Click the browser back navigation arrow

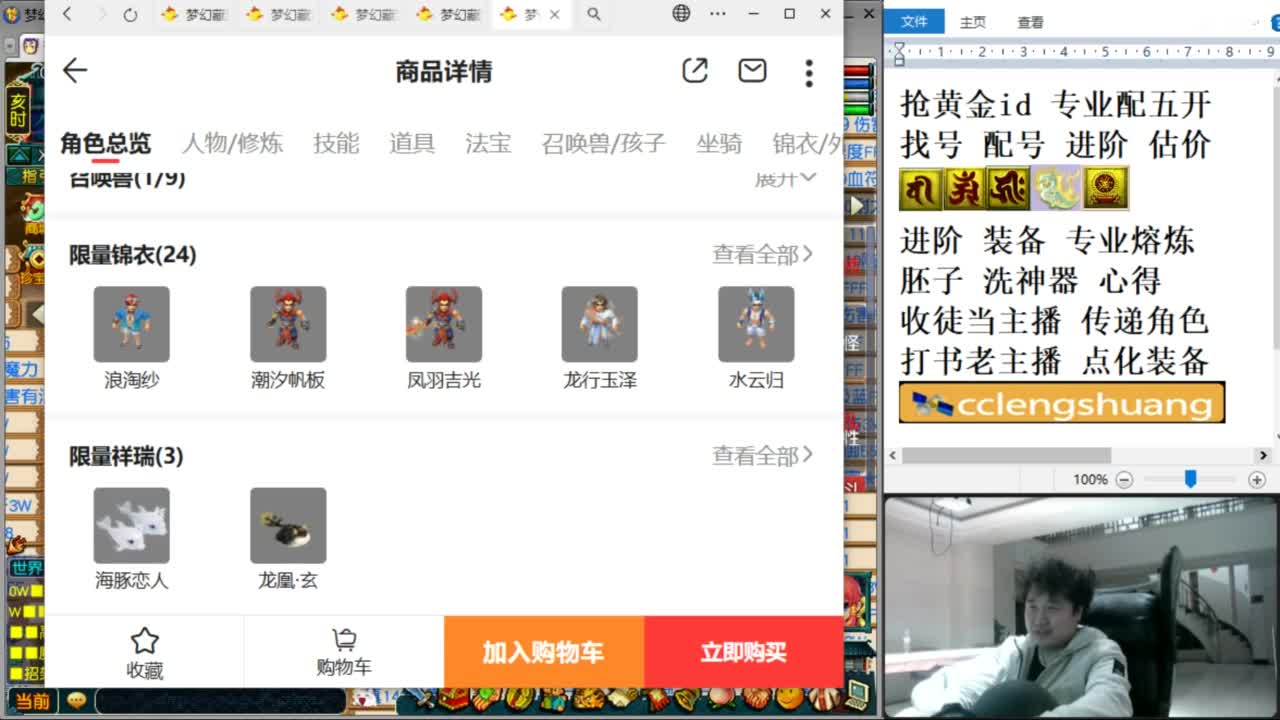pyautogui.click(x=67, y=14)
